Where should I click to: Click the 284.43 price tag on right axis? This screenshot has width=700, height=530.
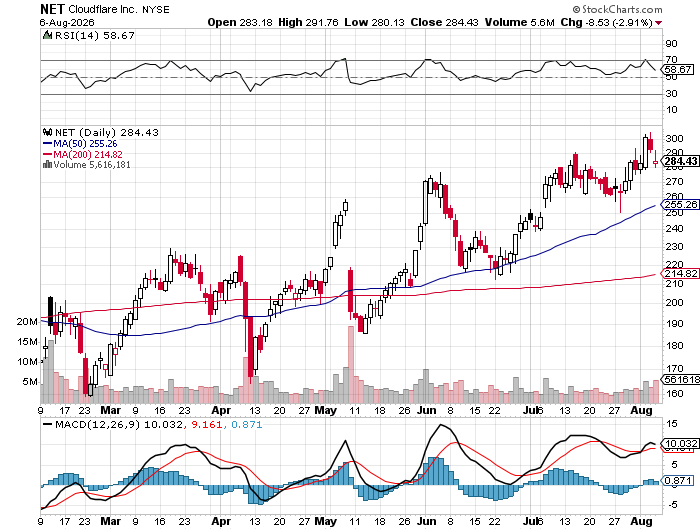click(x=679, y=161)
